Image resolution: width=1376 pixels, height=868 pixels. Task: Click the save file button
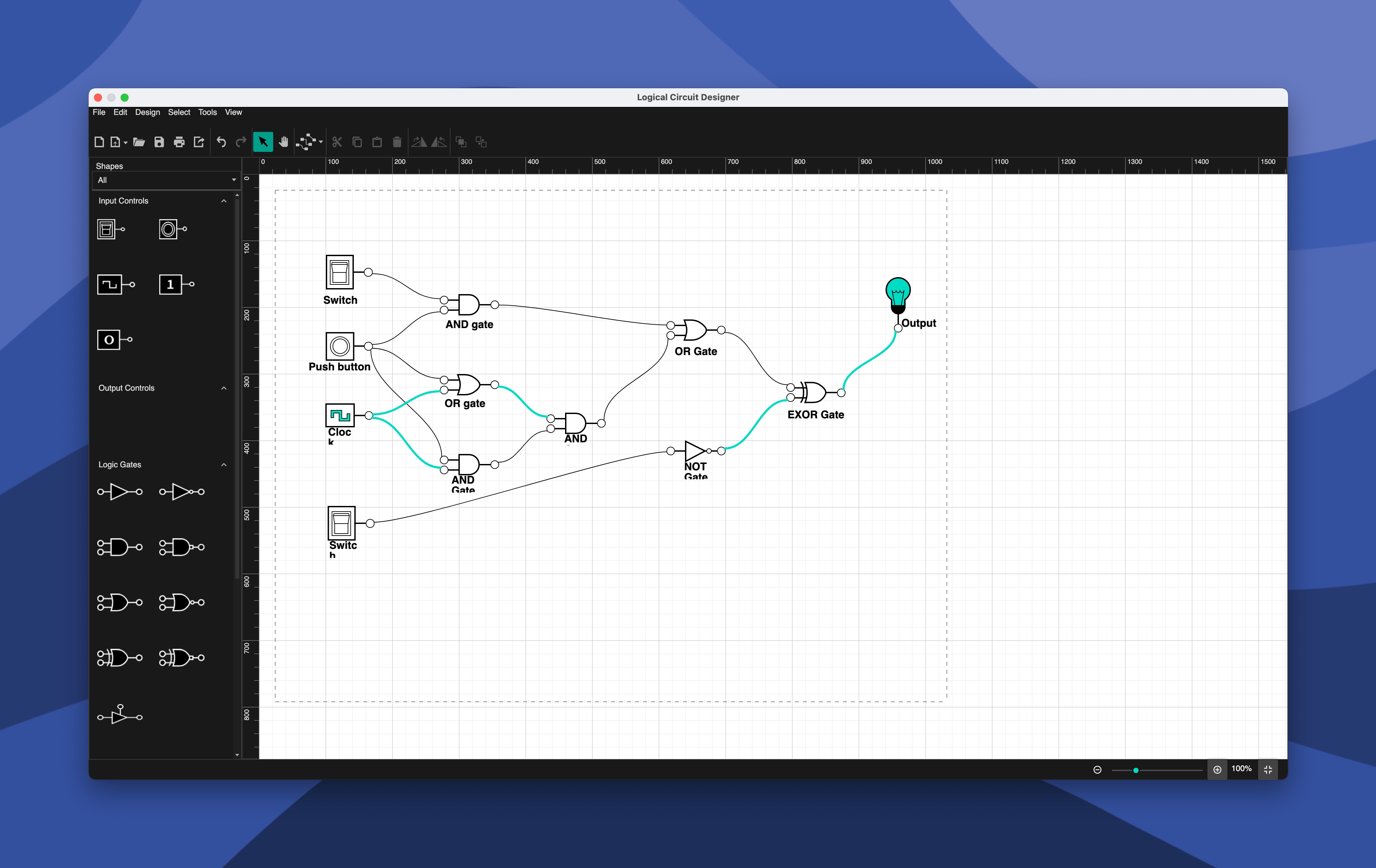(x=158, y=141)
